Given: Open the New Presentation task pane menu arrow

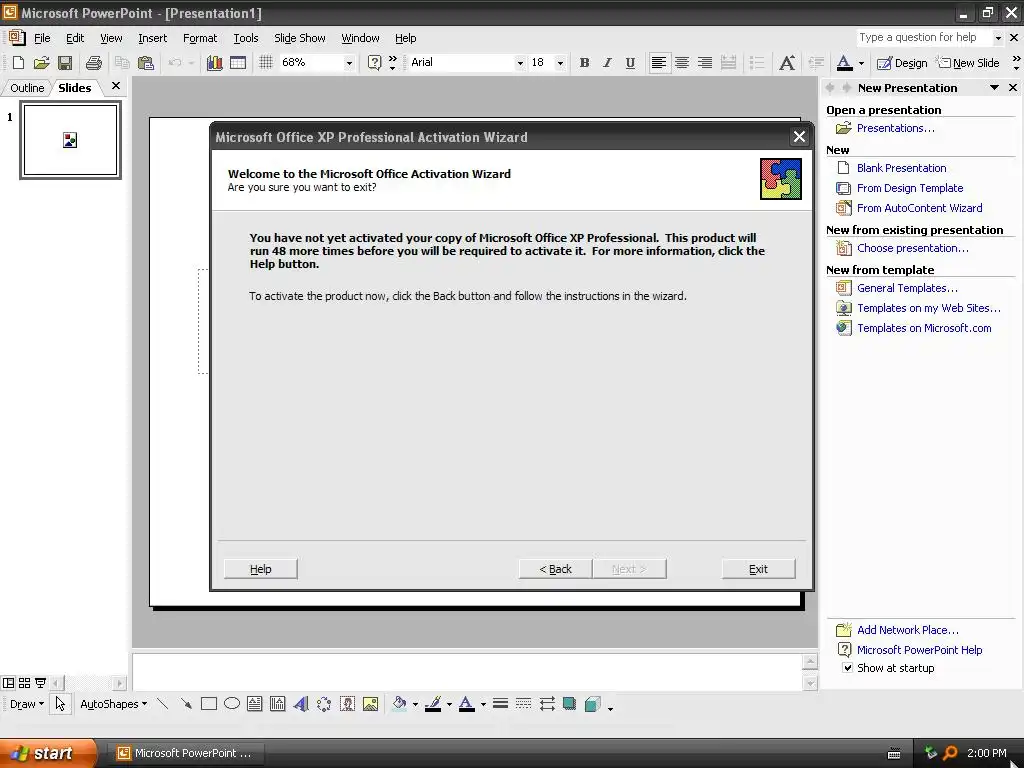Looking at the screenshot, I should pyautogui.click(x=994, y=88).
